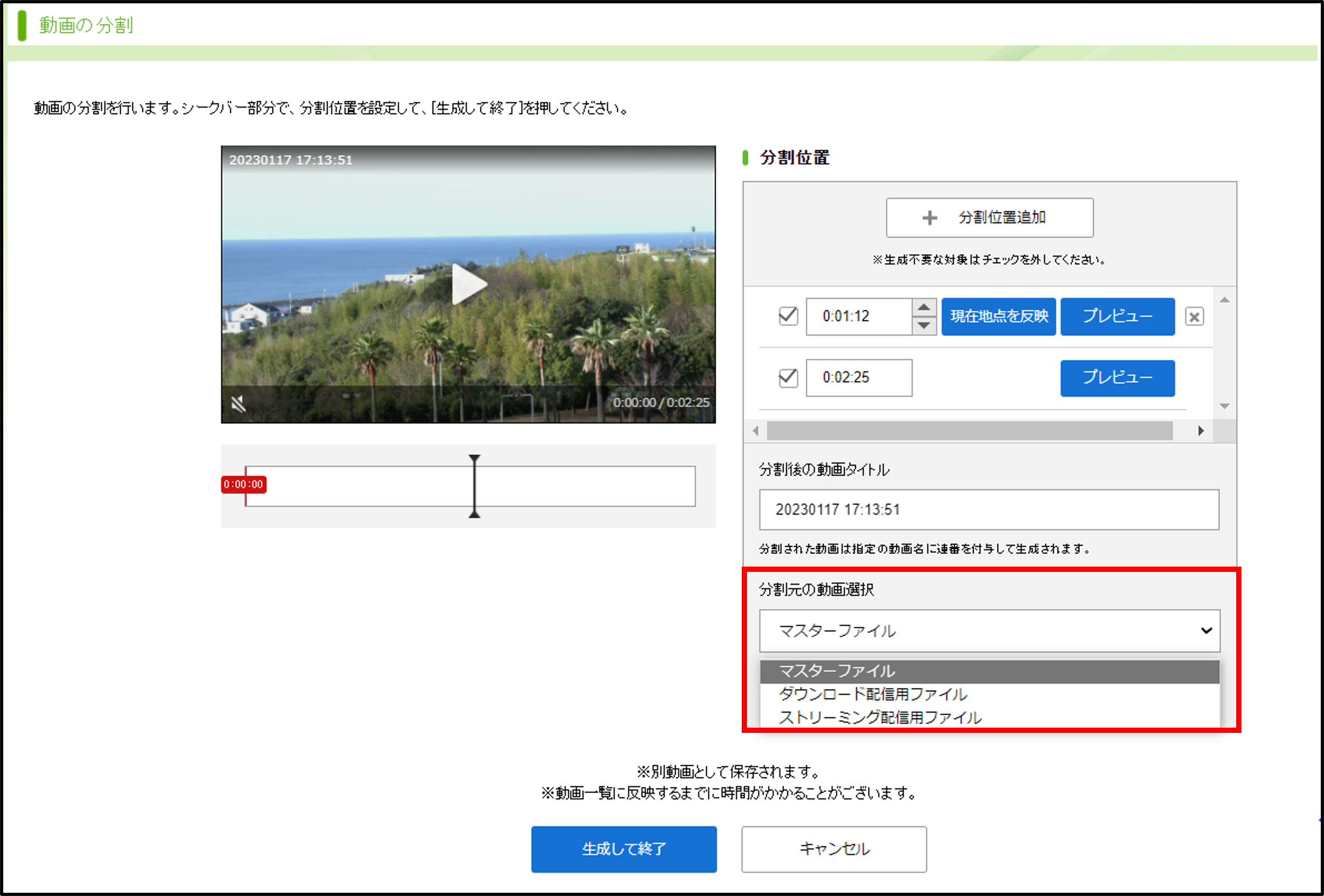Select マスターファイル option in the list
This screenshot has width=1324, height=896.
(x=989, y=672)
